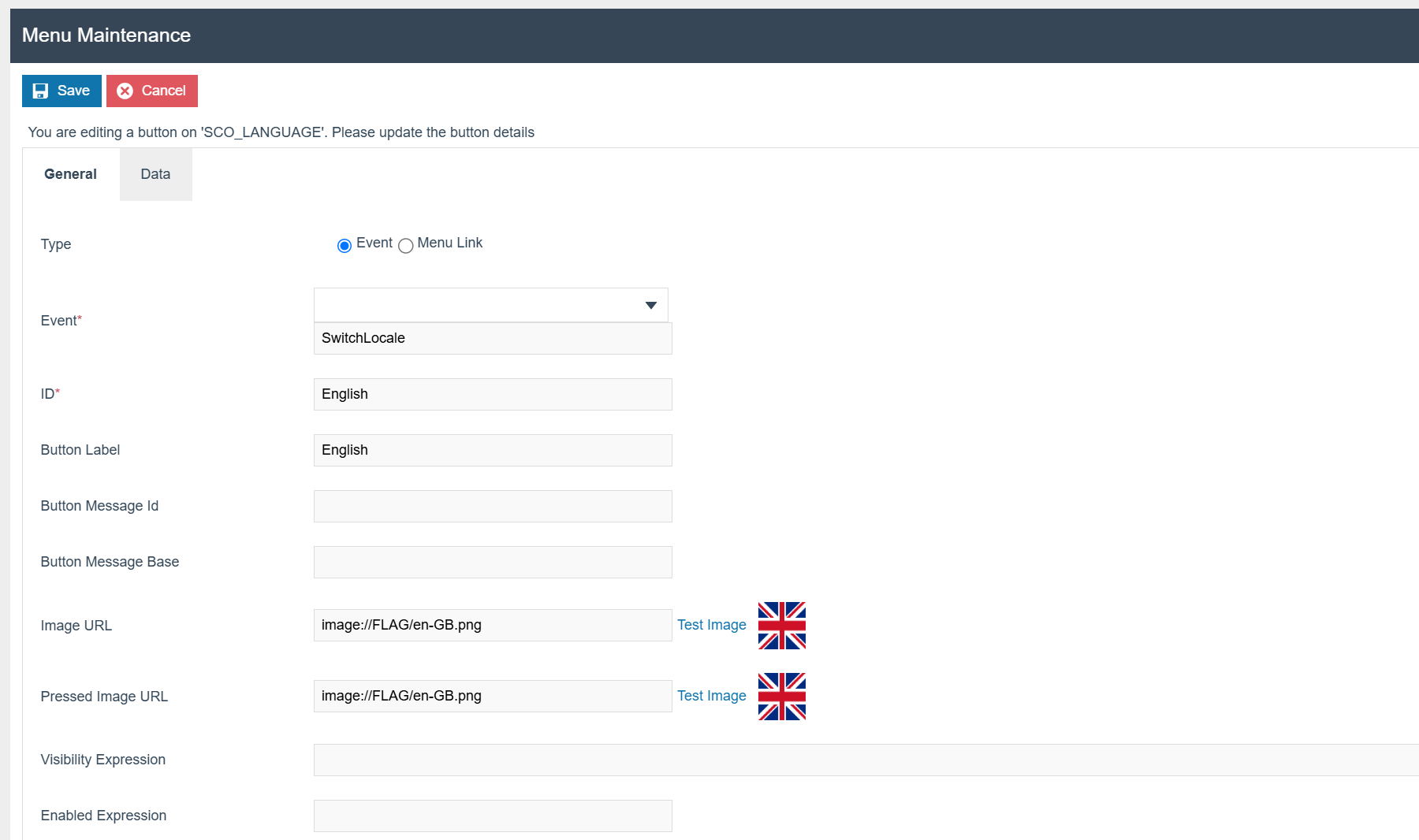Viewport: 1419px width, 840px height.
Task: Select the Menu Link radio button
Action: pyautogui.click(x=406, y=246)
